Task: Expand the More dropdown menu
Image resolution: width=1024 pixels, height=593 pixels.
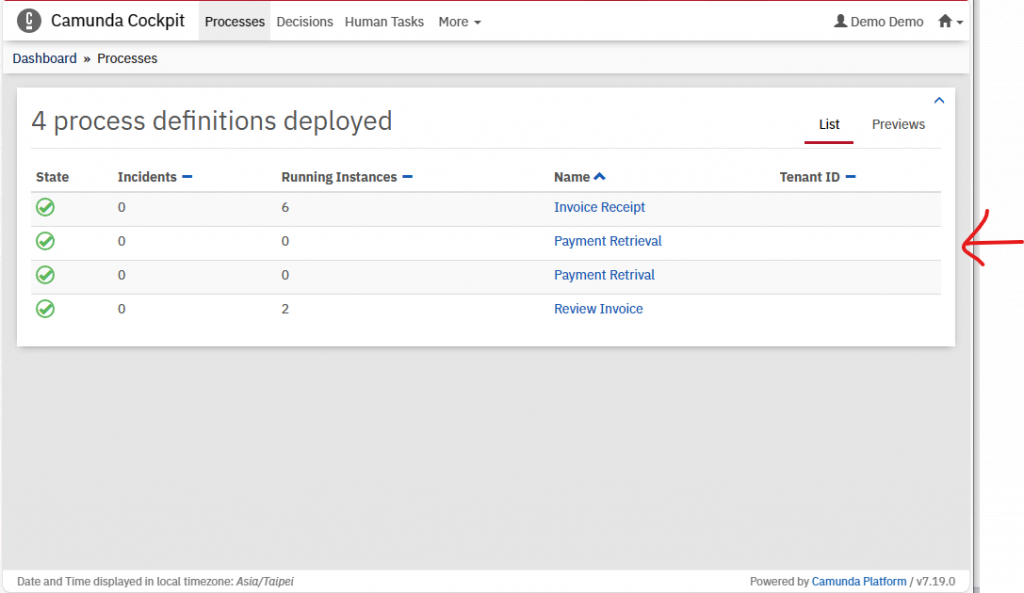Action: 459,22
